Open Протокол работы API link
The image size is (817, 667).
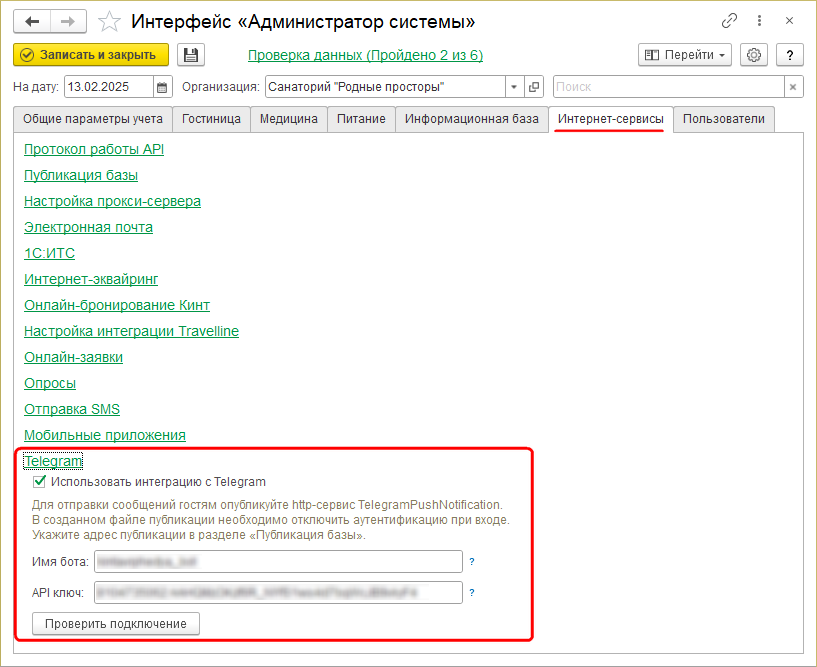click(94, 150)
